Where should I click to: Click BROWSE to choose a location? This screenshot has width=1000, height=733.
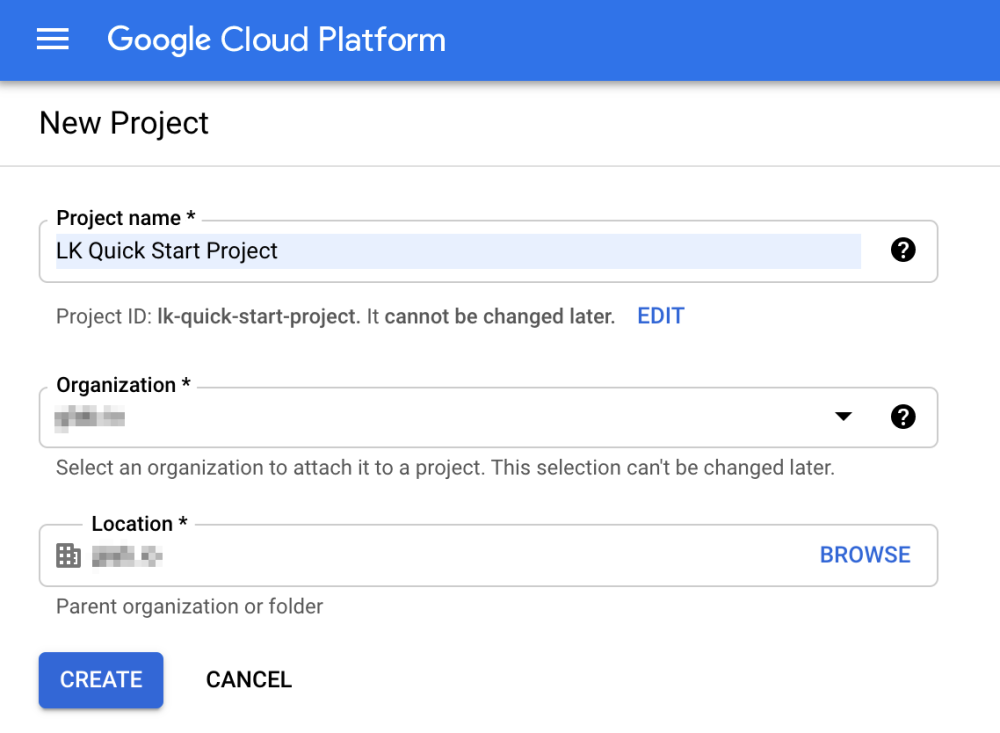click(x=865, y=555)
